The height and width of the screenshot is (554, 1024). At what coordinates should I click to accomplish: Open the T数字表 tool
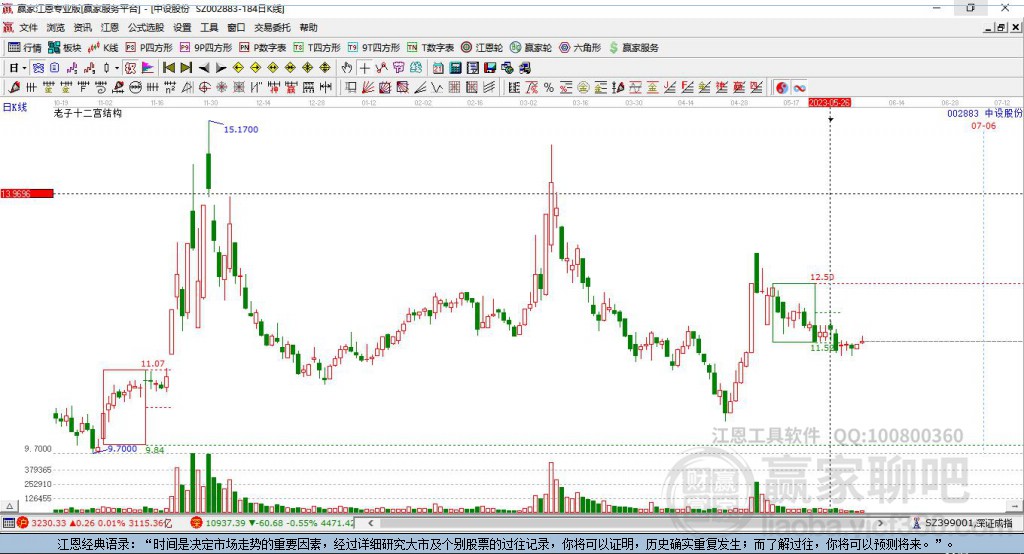tap(430, 48)
